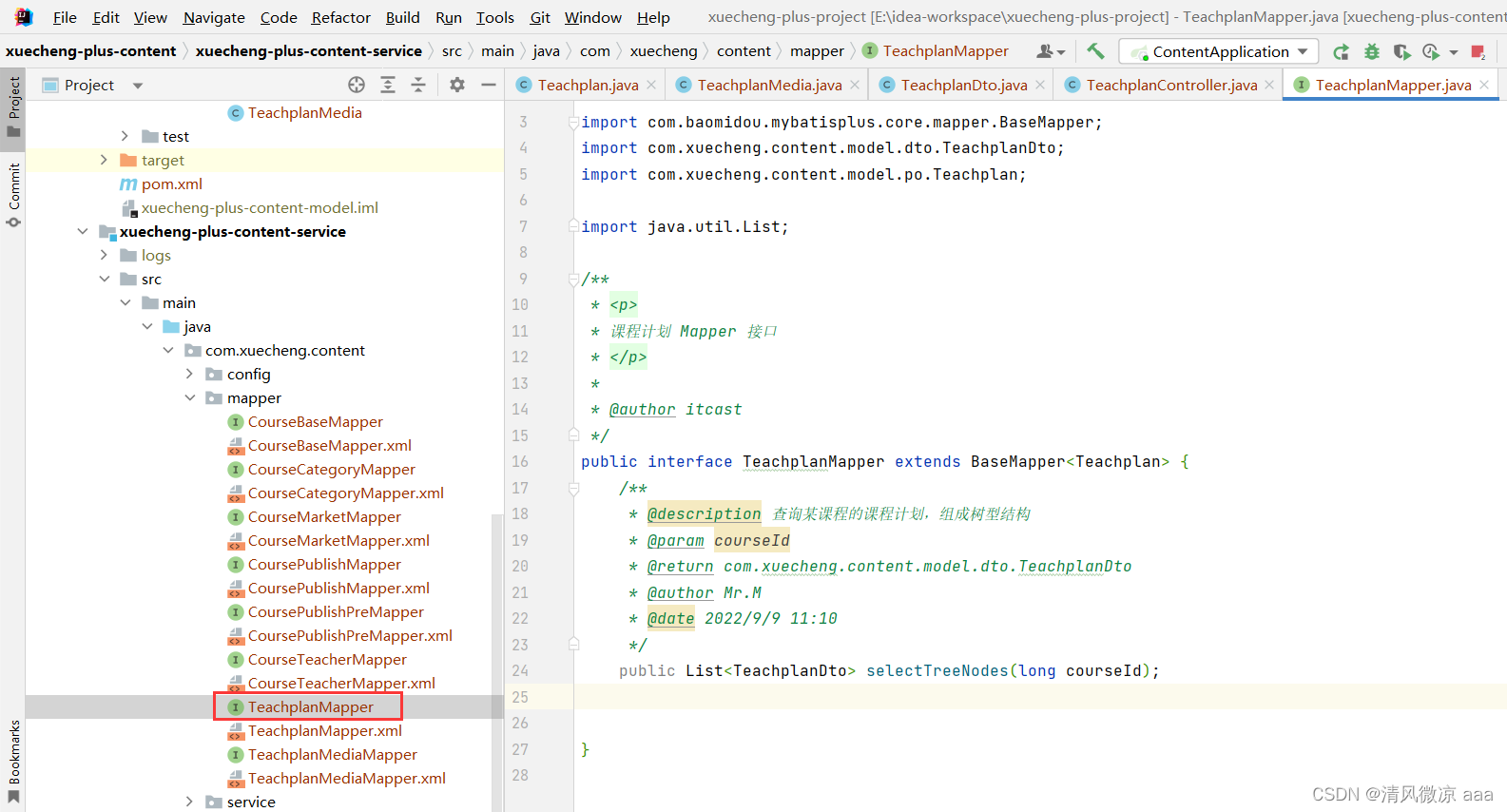This screenshot has width=1507, height=812.
Task: Close the Teachplan.java tab
Action: coord(651,85)
